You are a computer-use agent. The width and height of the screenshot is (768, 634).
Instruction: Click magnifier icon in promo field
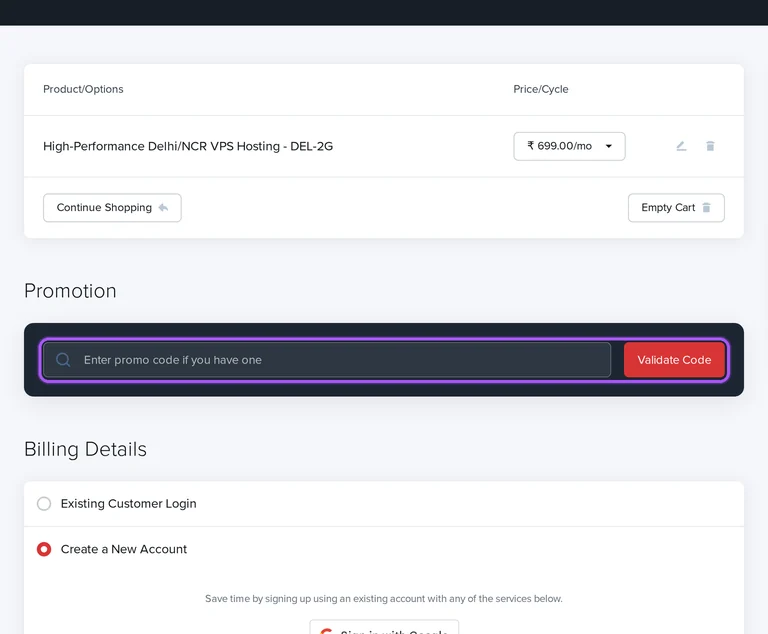[x=63, y=360]
